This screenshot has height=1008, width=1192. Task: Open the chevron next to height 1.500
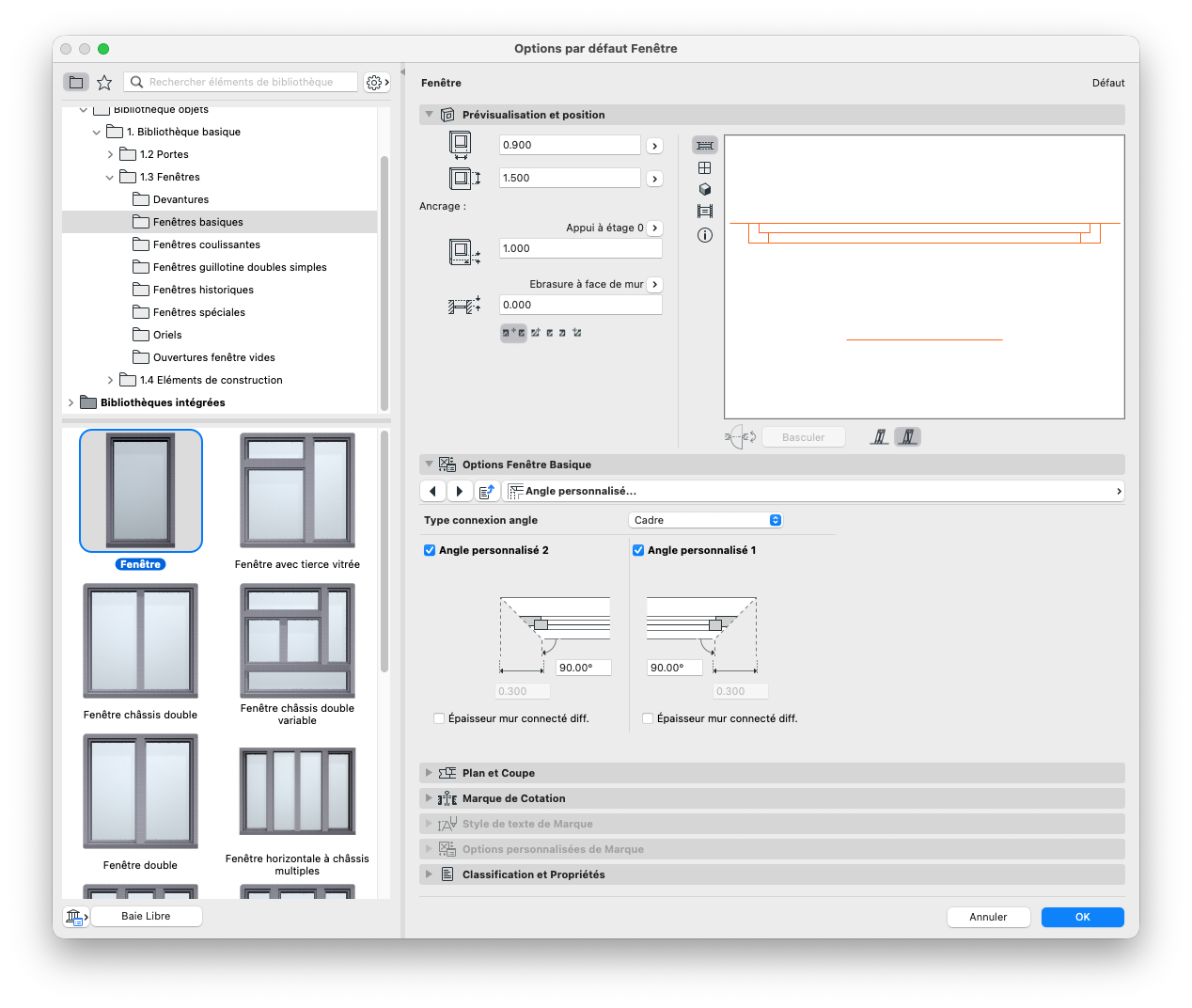[x=655, y=179]
